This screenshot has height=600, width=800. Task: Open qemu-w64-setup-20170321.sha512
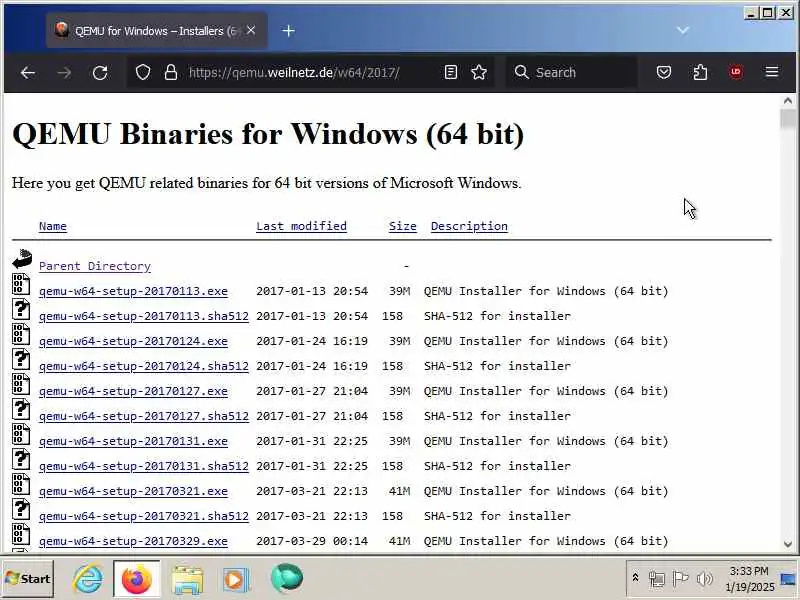pos(144,516)
